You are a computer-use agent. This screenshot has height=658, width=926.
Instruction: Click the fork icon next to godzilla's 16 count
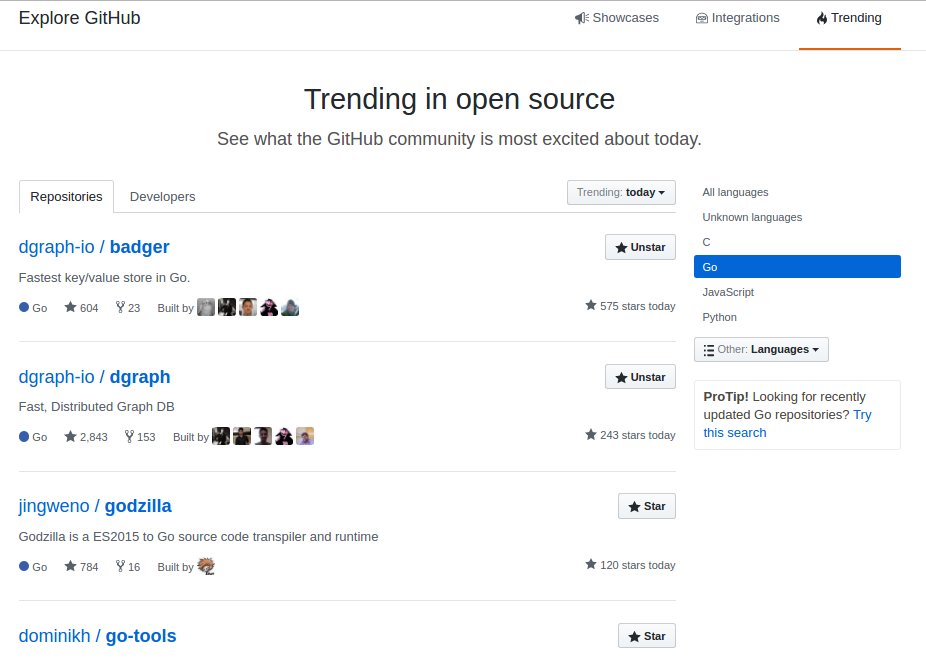(120, 566)
